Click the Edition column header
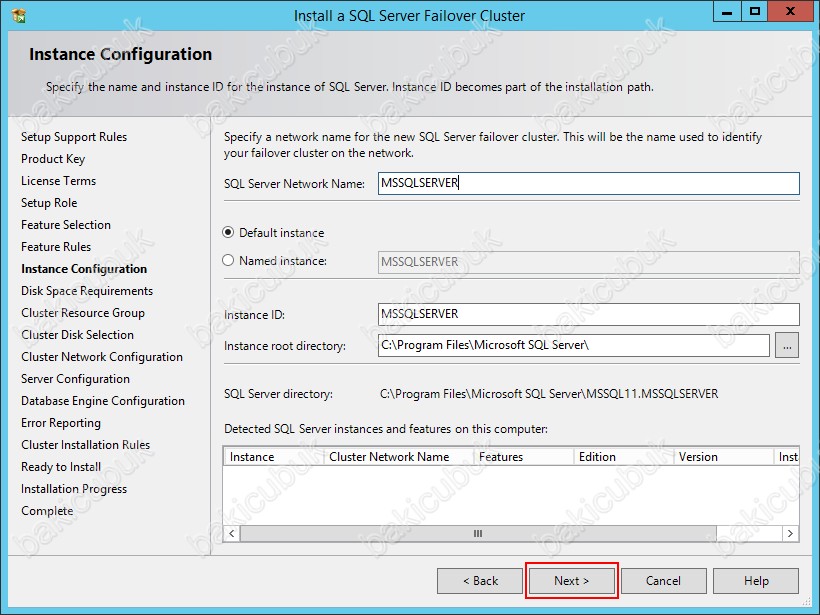 (623, 457)
